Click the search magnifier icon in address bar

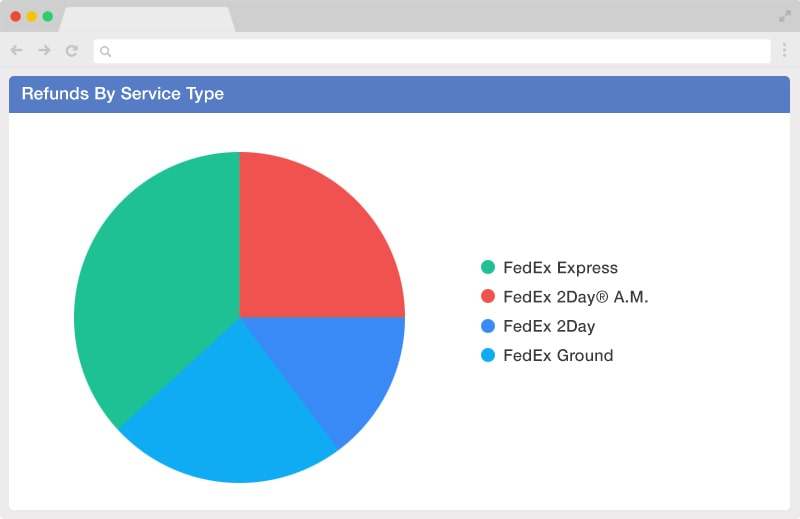click(106, 51)
